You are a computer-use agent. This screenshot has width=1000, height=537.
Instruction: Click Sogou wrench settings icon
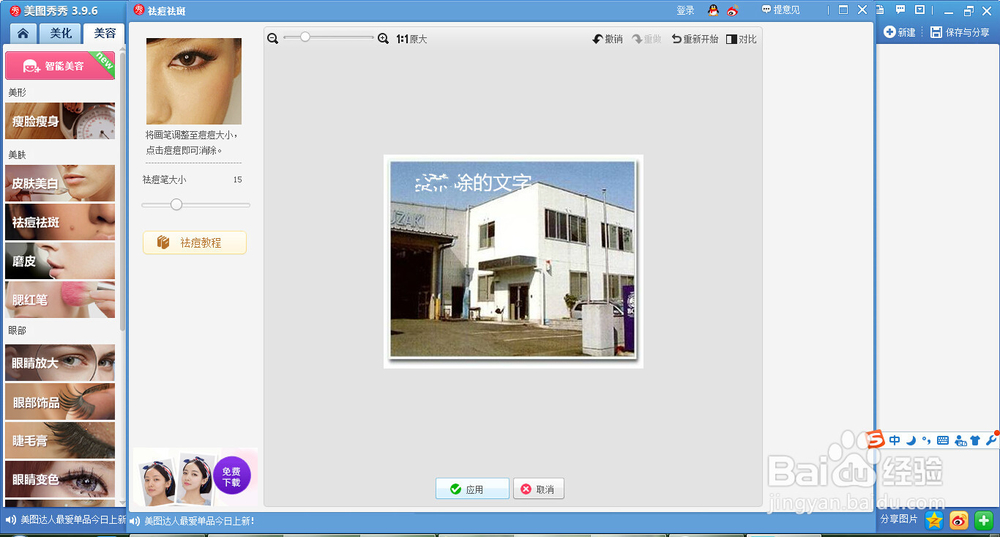991,440
